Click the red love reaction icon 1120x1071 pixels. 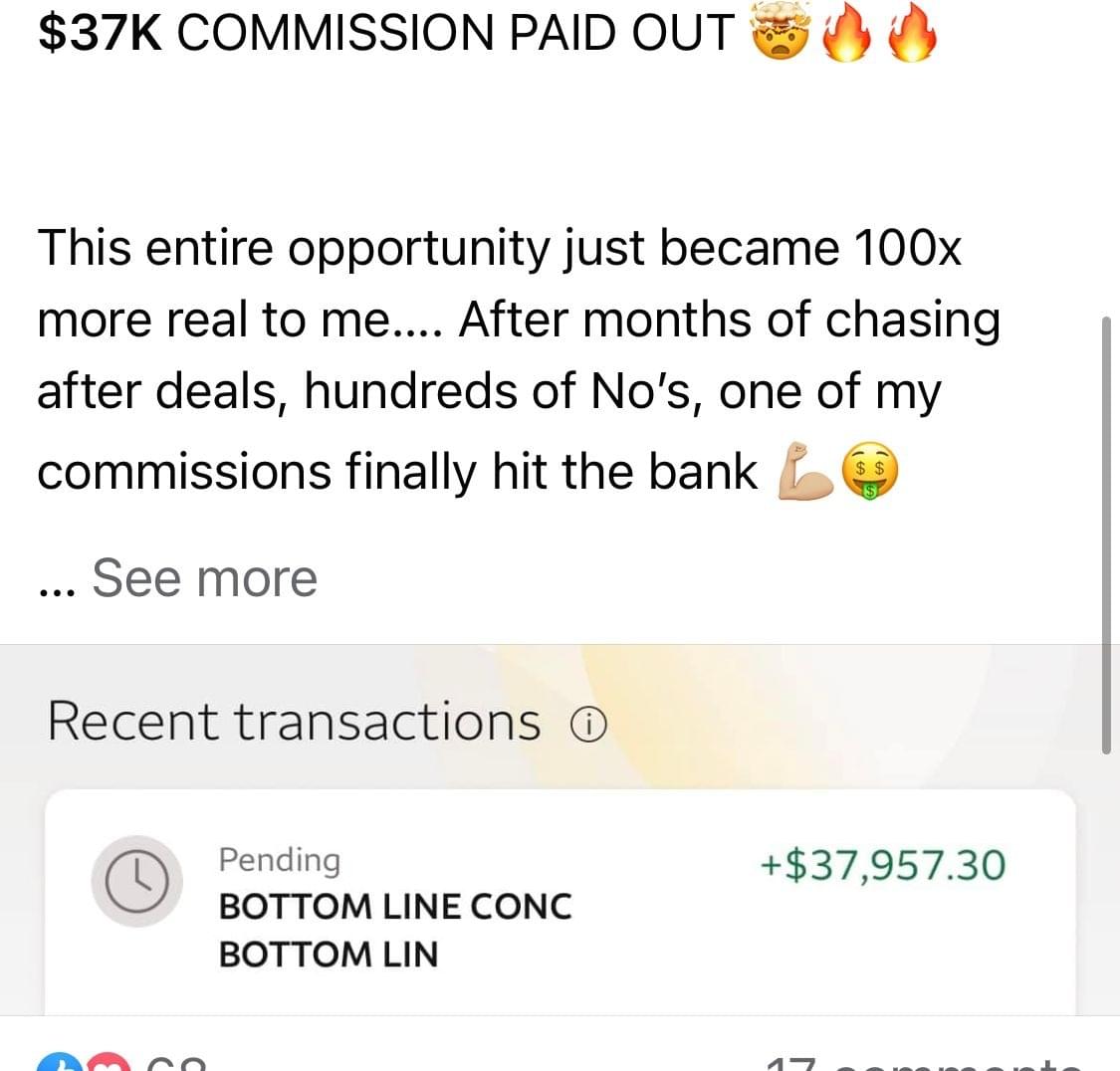pos(112,1065)
